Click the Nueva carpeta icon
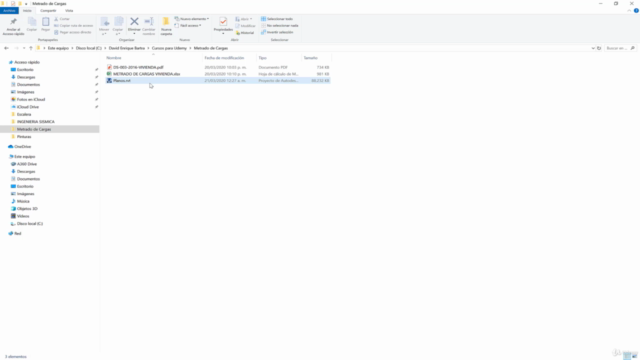 pos(166,22)
